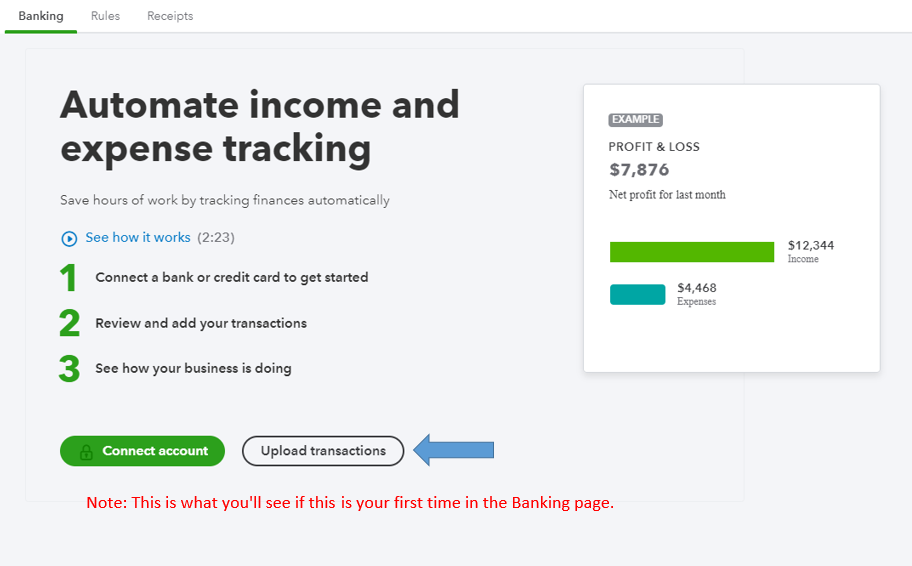Click the PROFIT & LOSS card title
Screen dimensions: 912x566
654,147
